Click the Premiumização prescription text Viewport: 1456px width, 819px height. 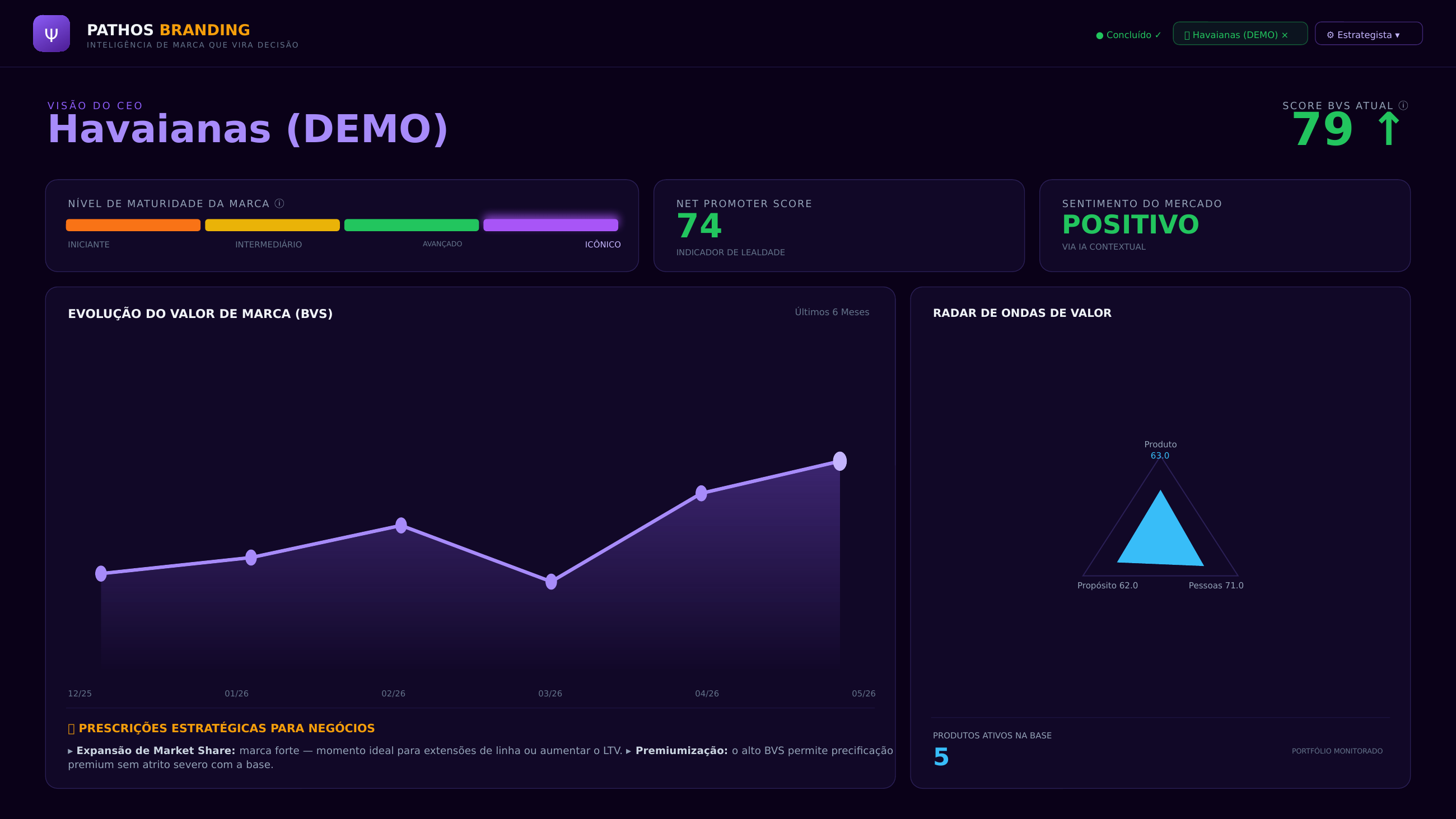pos(480,757)
